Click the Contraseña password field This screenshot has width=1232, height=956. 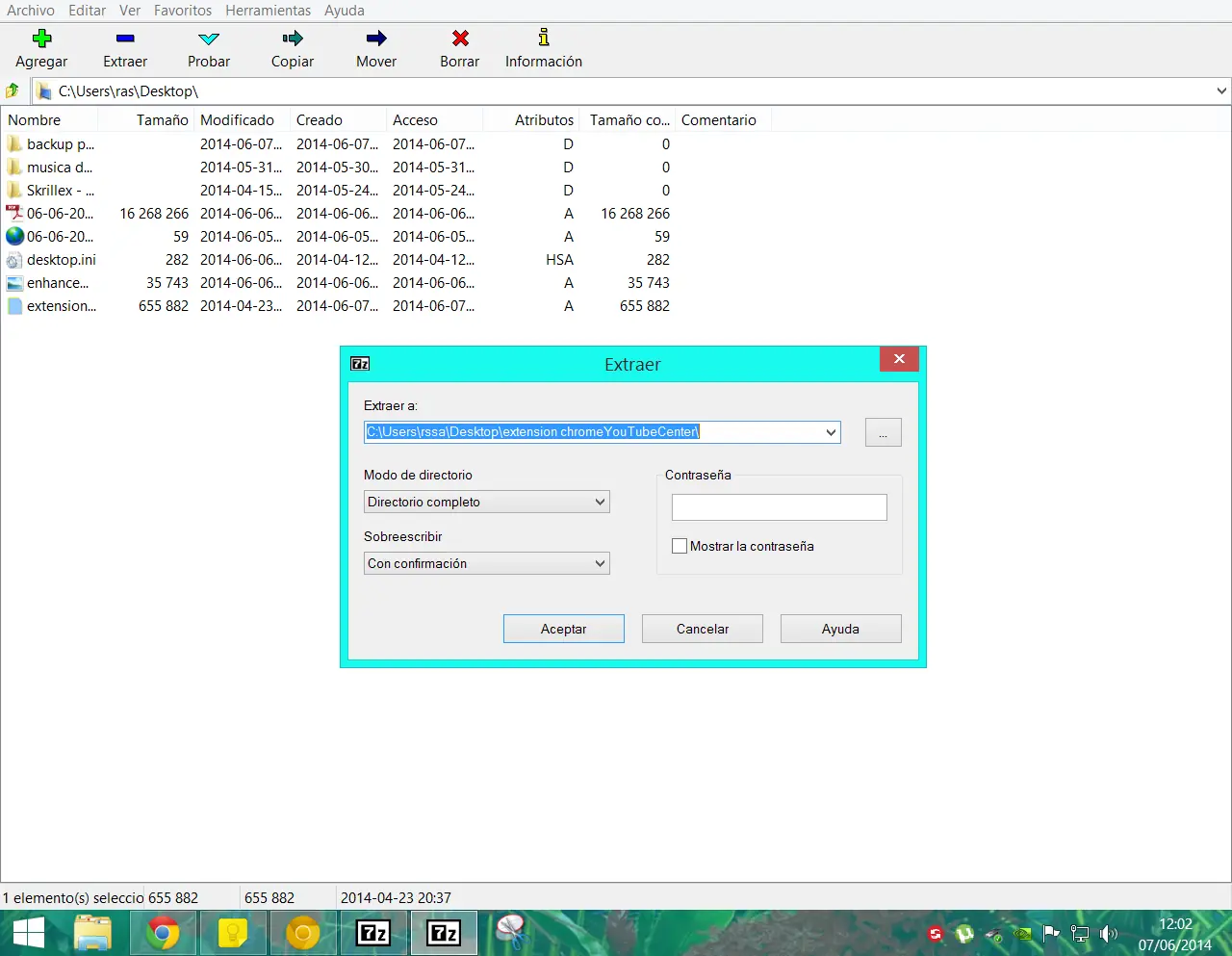tap(780, 507)
